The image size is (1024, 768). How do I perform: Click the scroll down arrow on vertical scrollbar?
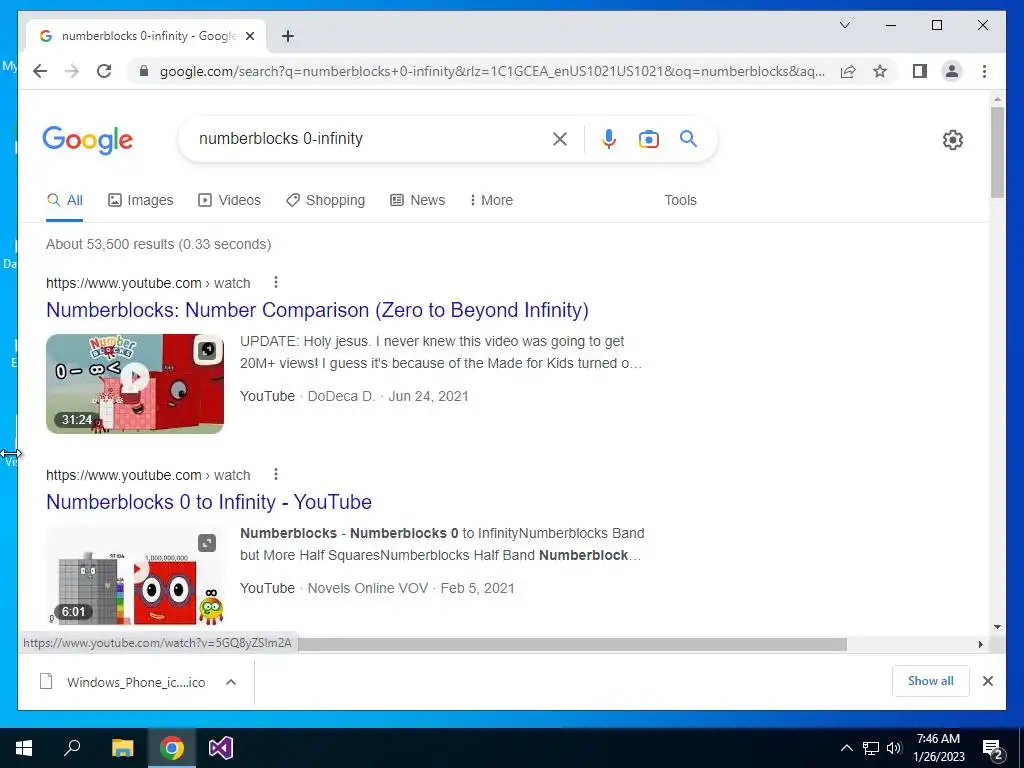click(997, 627)
